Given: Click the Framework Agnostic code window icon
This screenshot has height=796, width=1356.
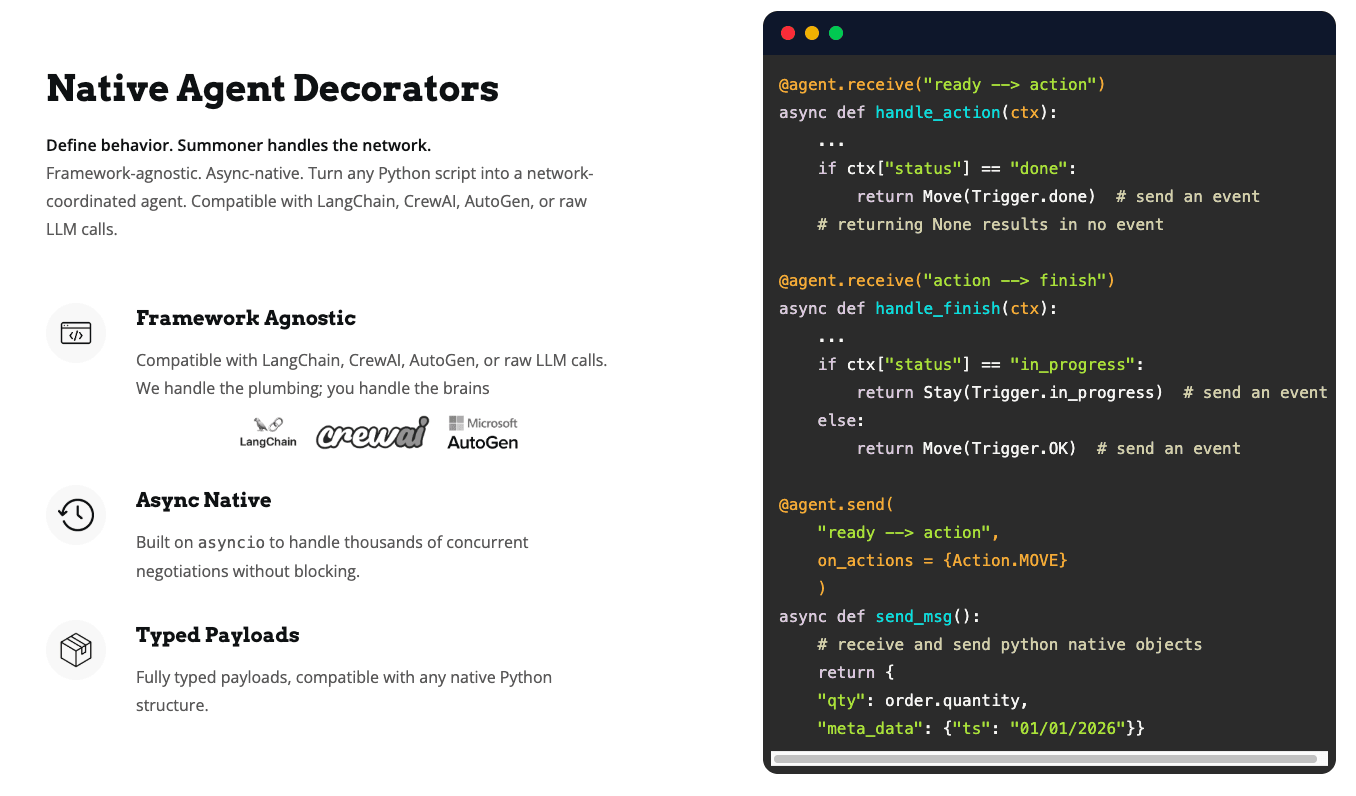Looking at the screenshot, I should (76, 333).
